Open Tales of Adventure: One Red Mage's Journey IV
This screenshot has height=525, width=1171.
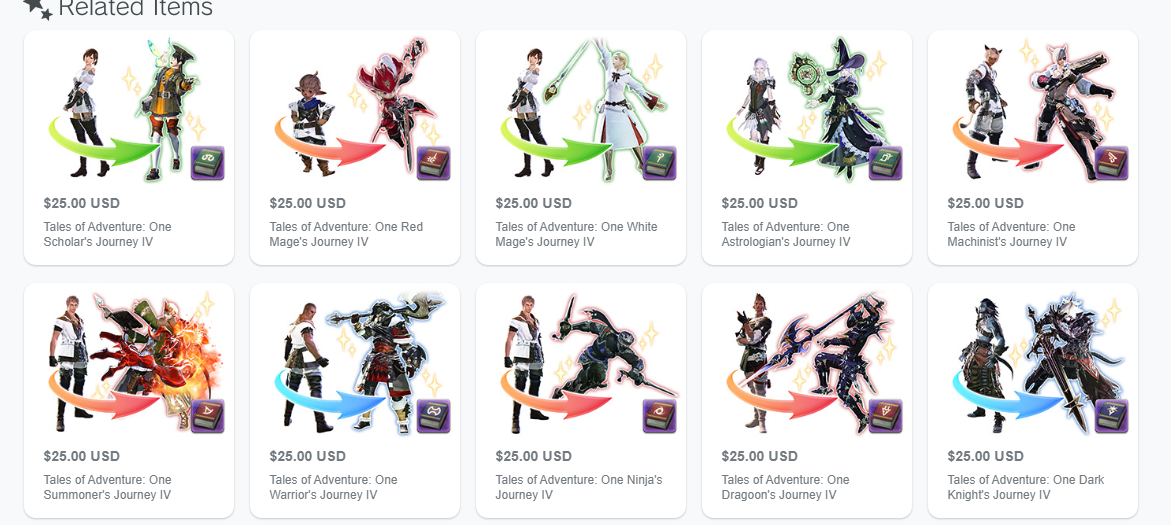tap(346, 234)
